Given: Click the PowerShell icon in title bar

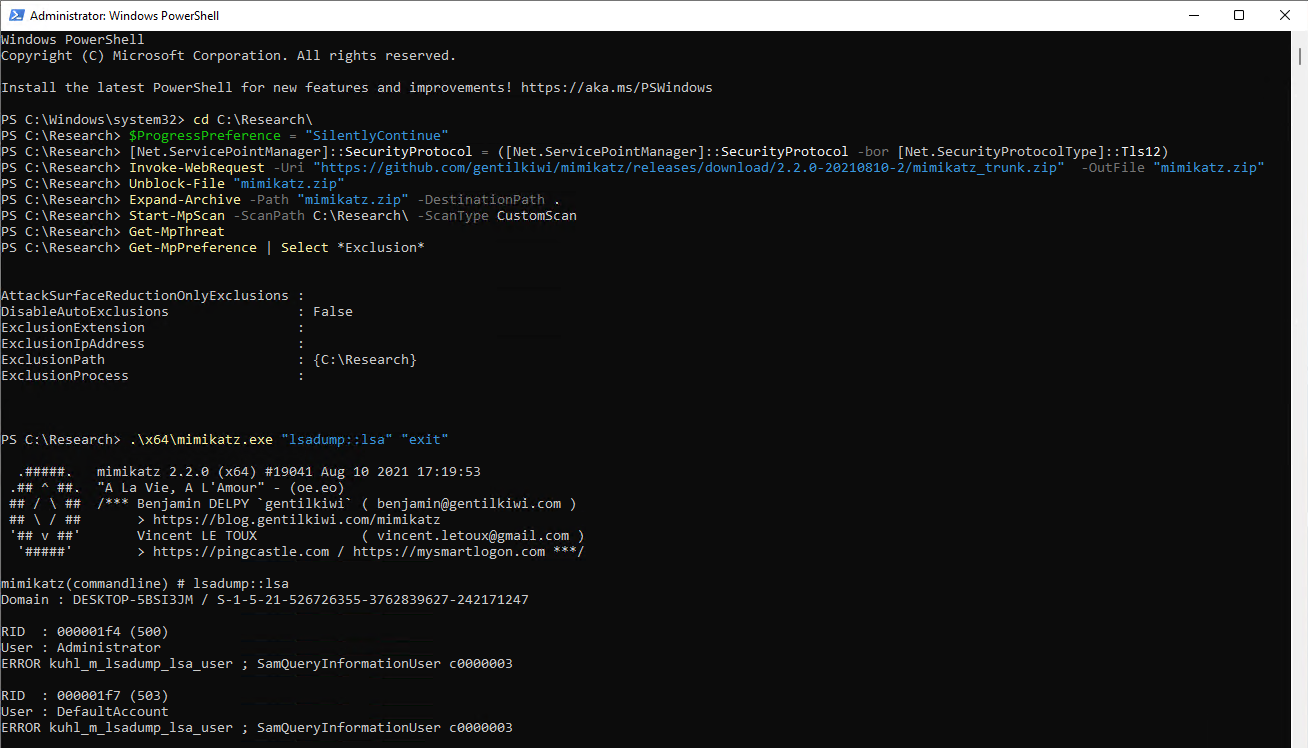Looking at the screenshot, I should [15, 15].
